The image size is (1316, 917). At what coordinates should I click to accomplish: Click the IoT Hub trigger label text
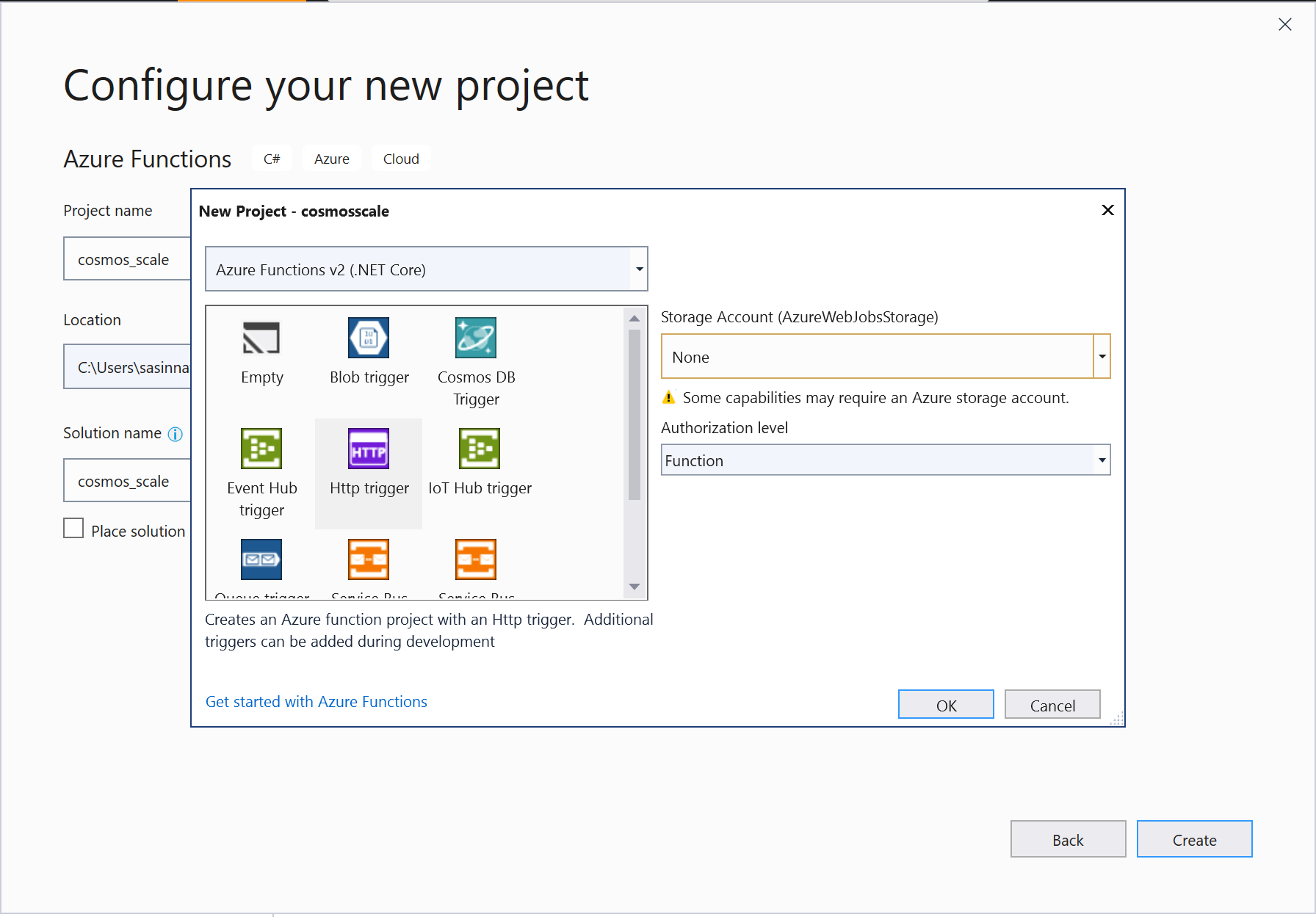tap(480, 488)
